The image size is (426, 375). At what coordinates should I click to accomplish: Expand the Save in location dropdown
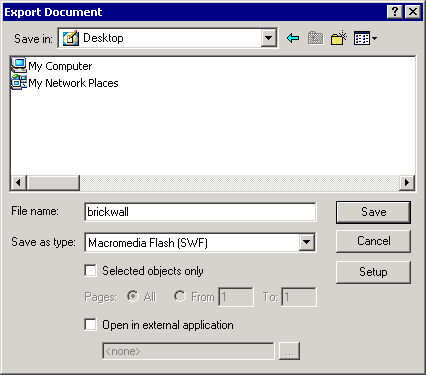point(269,38)
